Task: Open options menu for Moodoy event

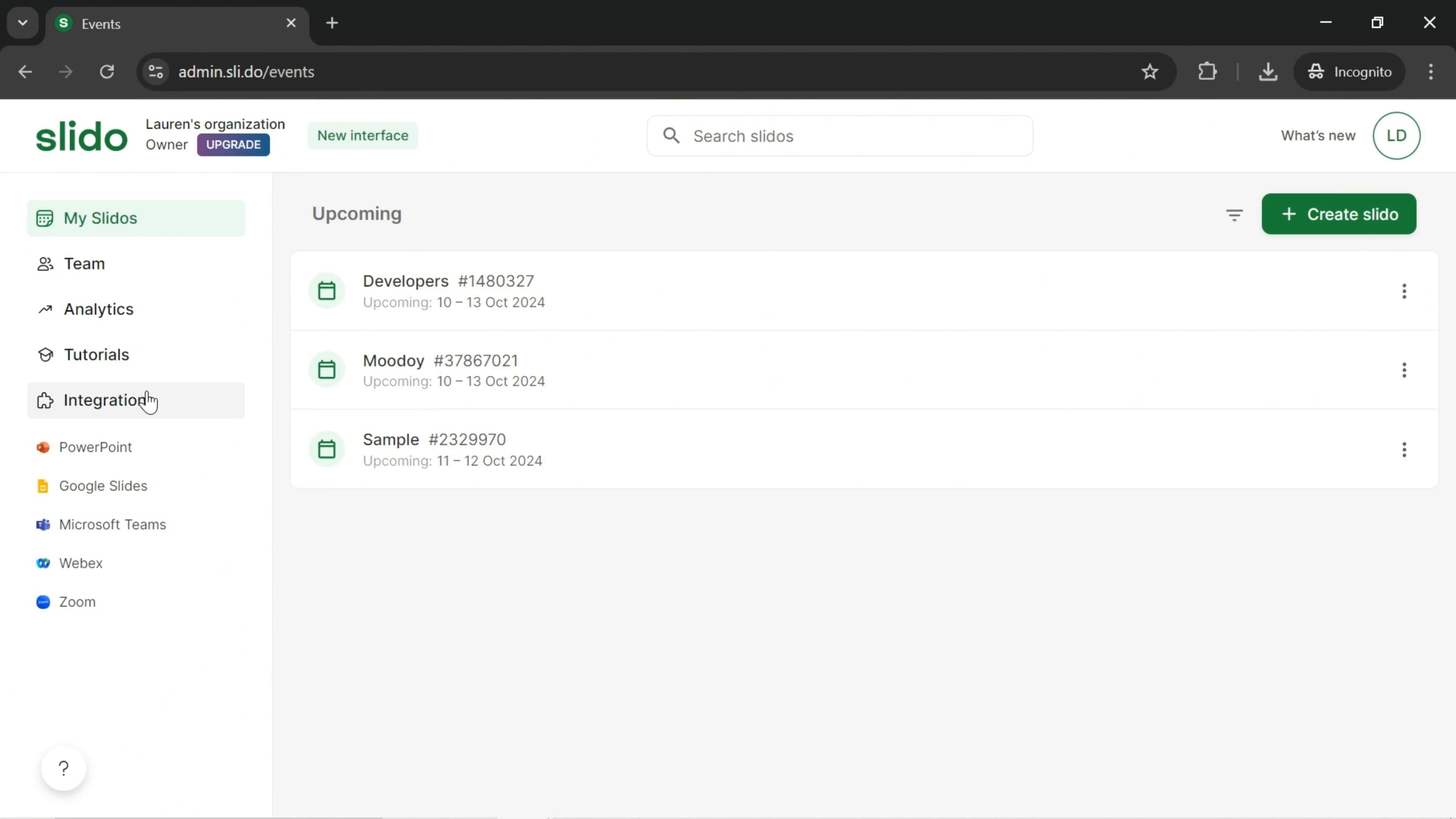Action: tap(1404, 370)
